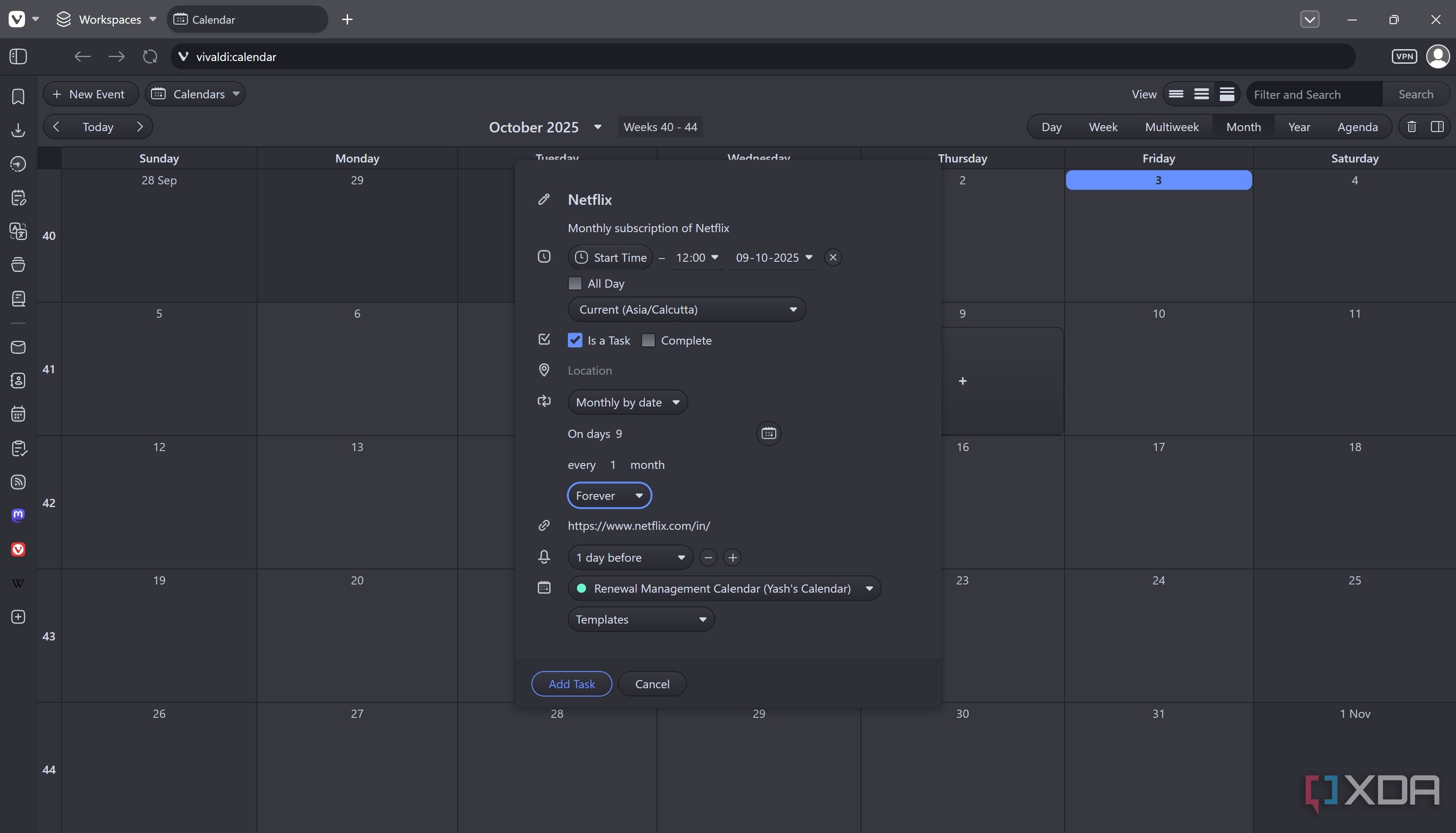Expand the Forever repeat-end dropdown
The image size is (1456, 833).
click(x=609, y=495)
